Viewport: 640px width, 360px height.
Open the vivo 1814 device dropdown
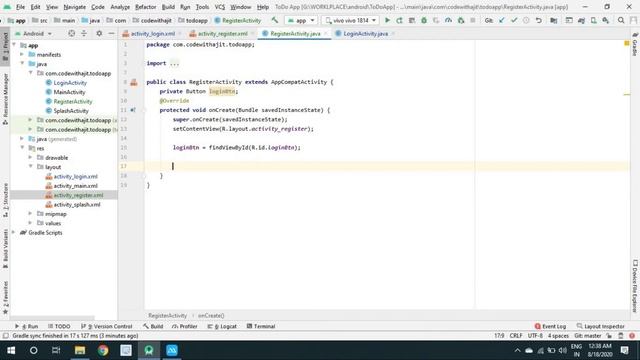click(350, 20)
